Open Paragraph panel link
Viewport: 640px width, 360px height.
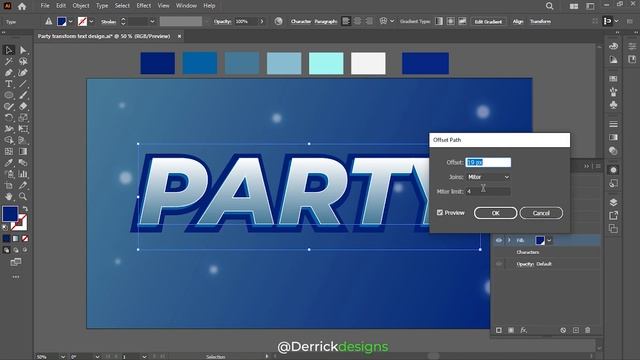point(326,22)
